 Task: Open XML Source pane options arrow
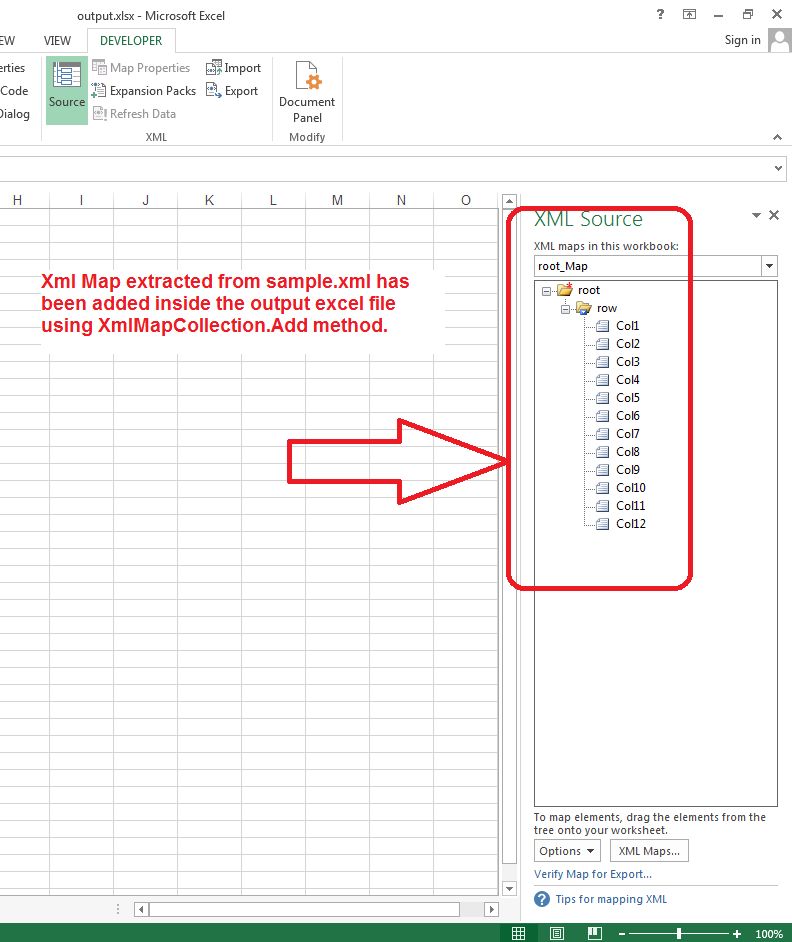pyautogui.click(x=756, y=215)
